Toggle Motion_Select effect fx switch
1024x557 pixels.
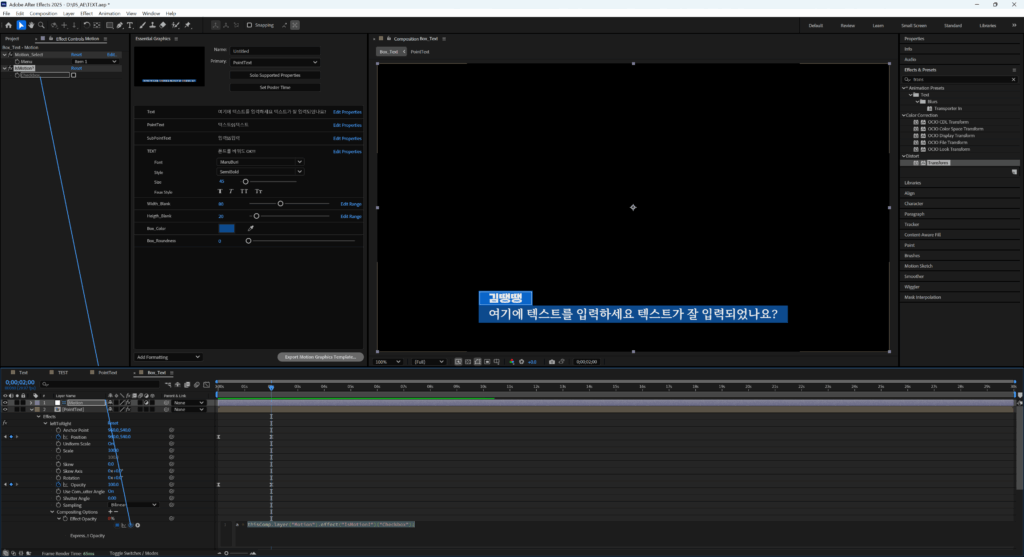10,55
